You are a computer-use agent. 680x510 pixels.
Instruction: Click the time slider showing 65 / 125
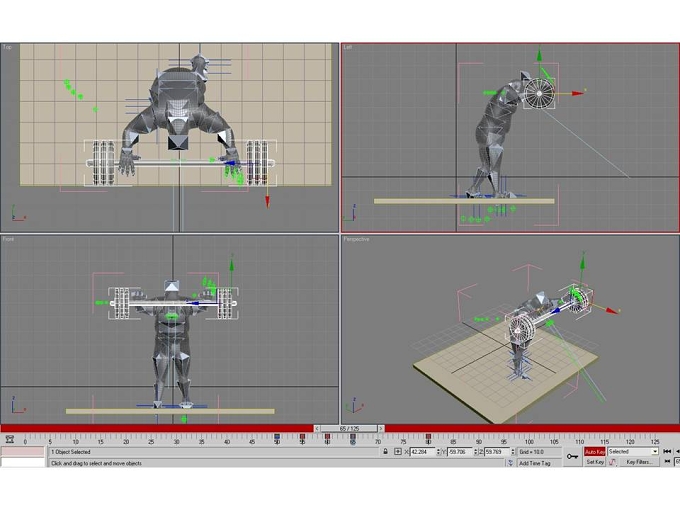coord(349,428)
